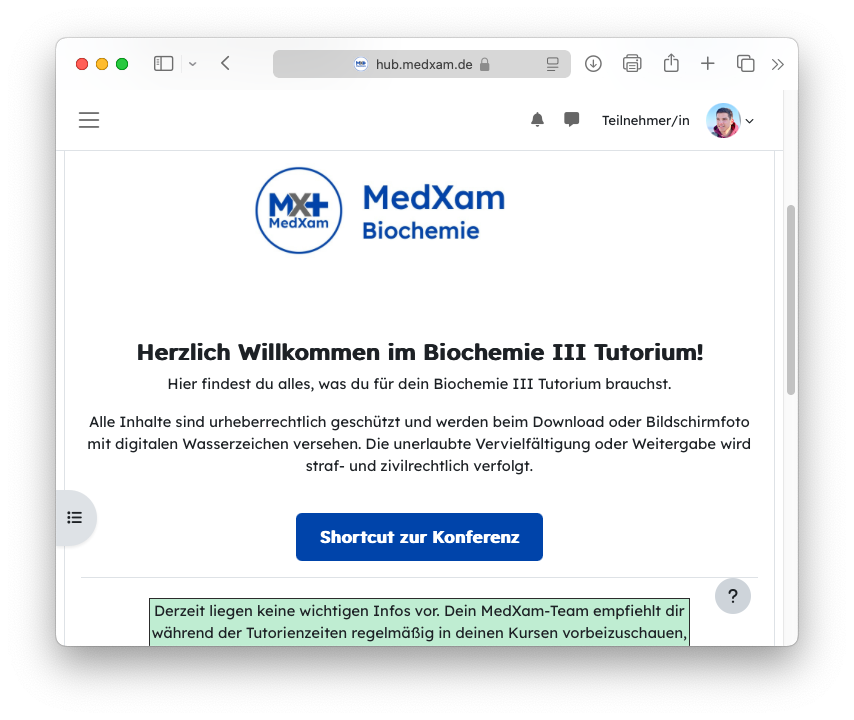The image size is (854, 720).
Task: Open the Share menu icon
Action: pos(671,63)
